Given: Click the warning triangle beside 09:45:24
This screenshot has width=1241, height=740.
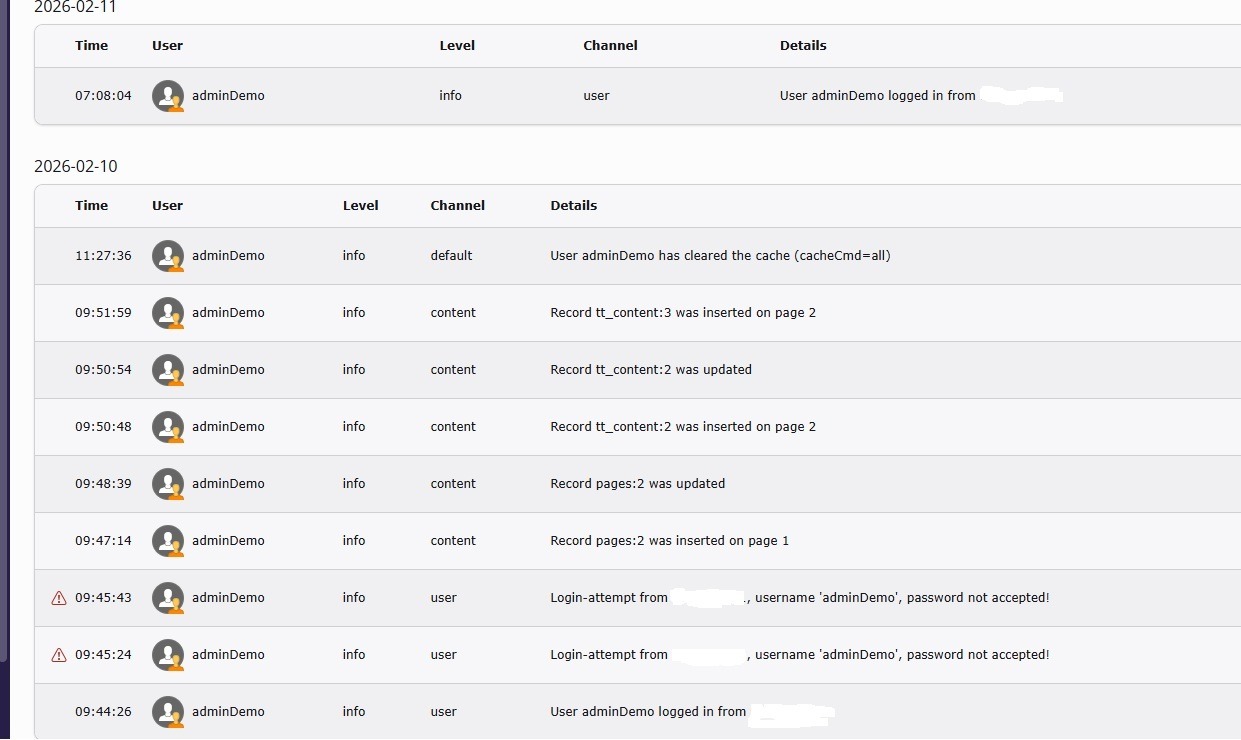Looking at the screenshot, I should pyautogui.click(x=58, y=654).
